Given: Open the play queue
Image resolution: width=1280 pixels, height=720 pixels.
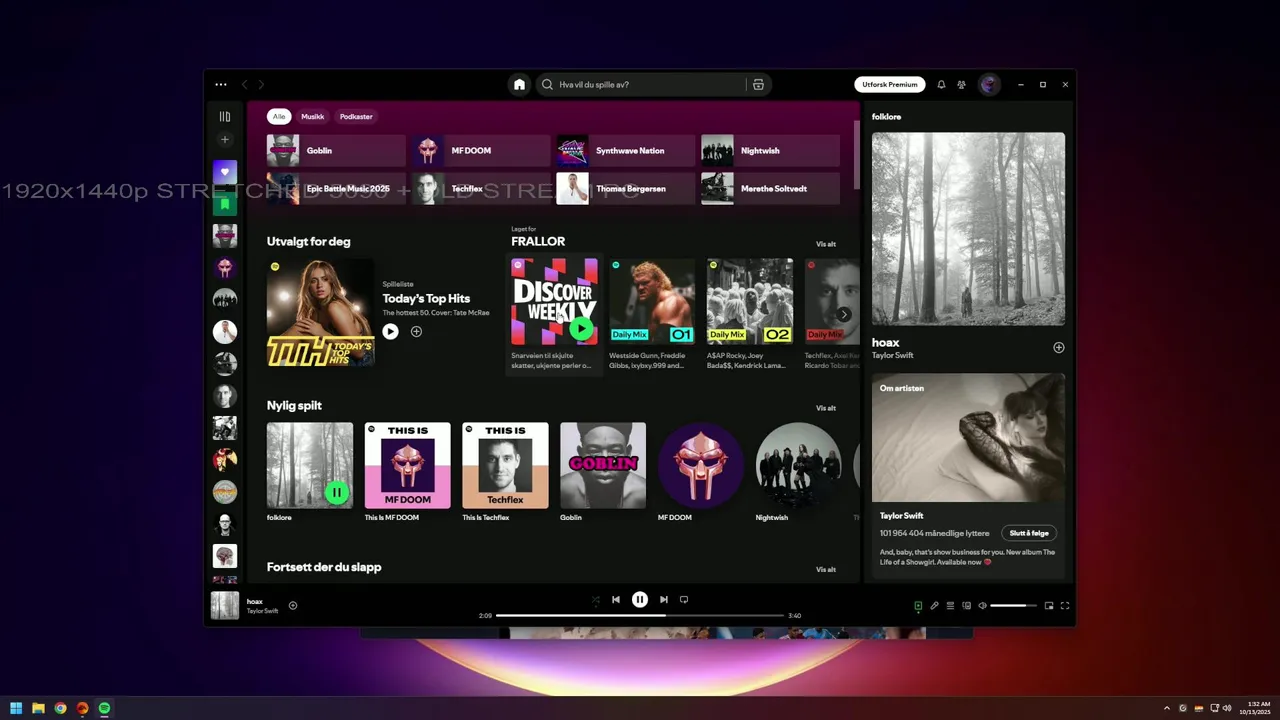Looking at the screenshot, I should pos(950,606).
